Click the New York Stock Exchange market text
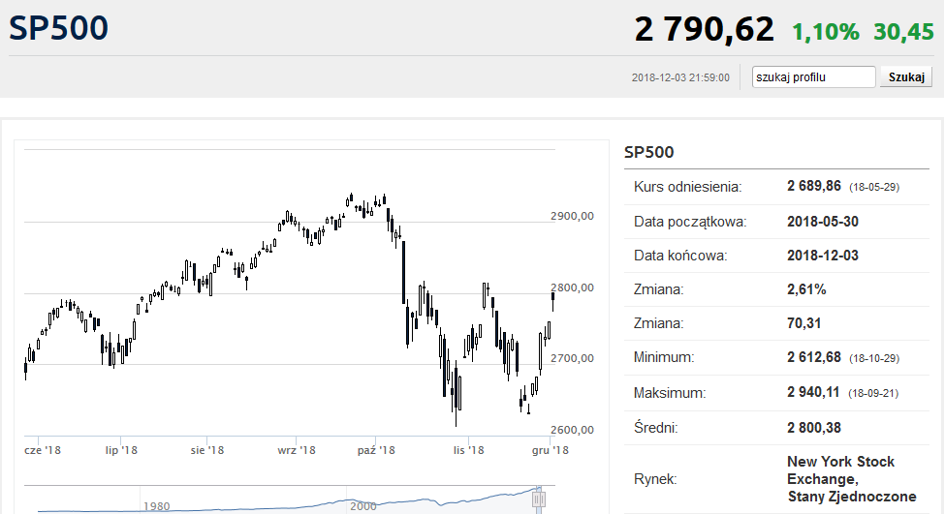Screen dimensions: 945x514 (852, 479)
